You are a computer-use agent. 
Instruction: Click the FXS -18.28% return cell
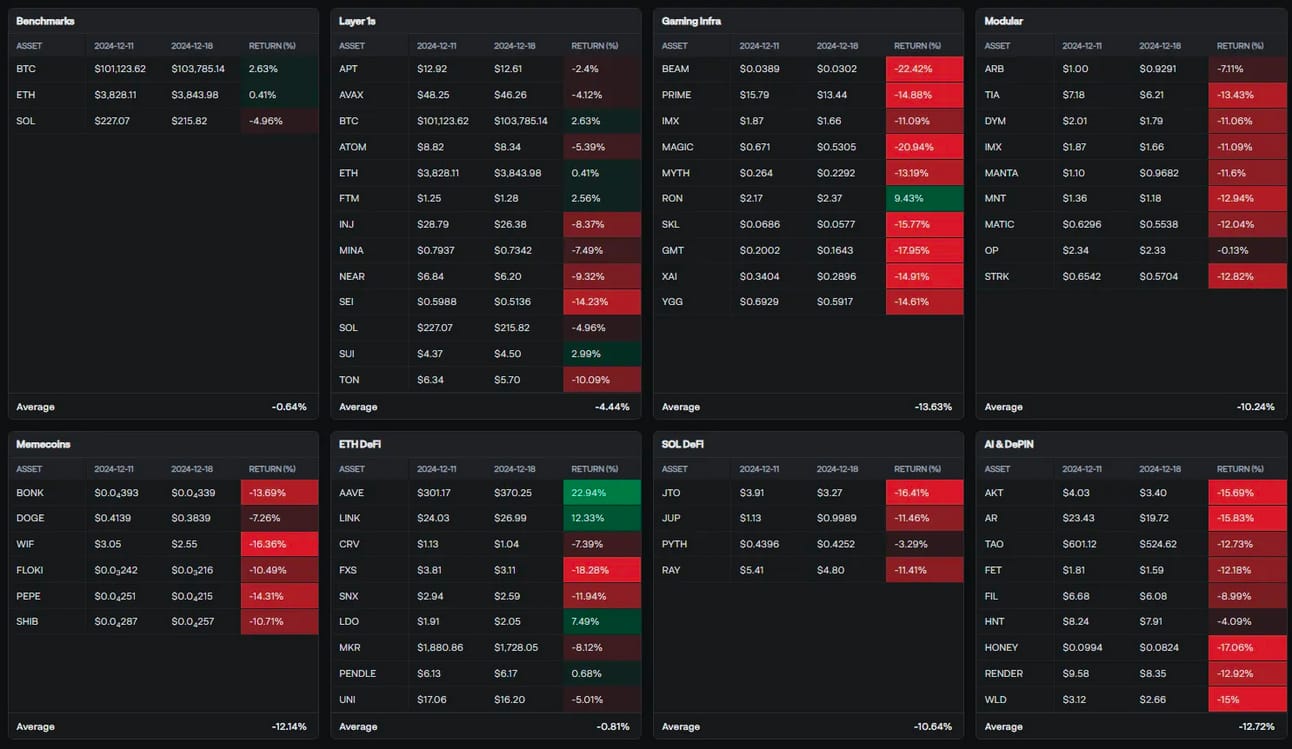click(602, 570)
